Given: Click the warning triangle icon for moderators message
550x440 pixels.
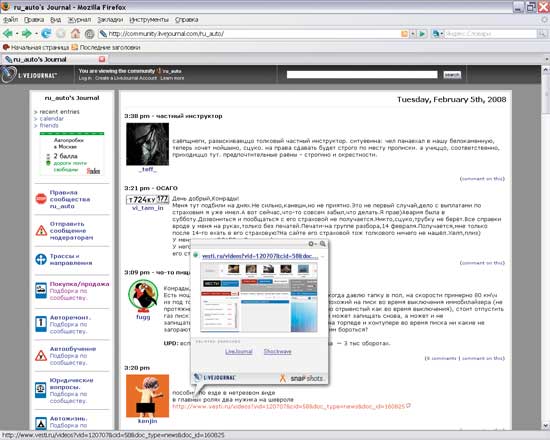Looking at the screenshot, I should coord(41,231).
